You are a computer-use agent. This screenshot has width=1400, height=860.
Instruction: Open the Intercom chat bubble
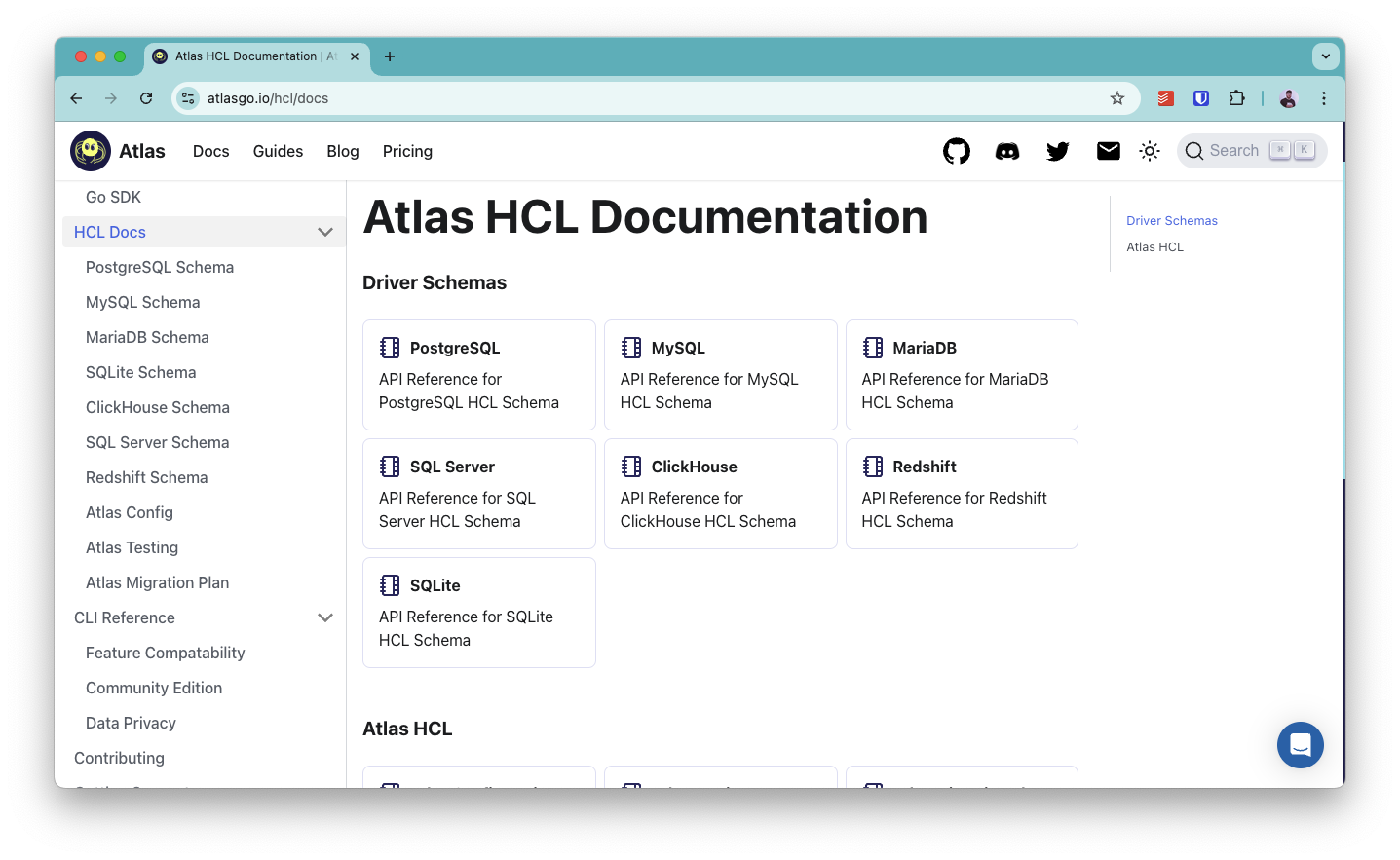point(1300,744)
